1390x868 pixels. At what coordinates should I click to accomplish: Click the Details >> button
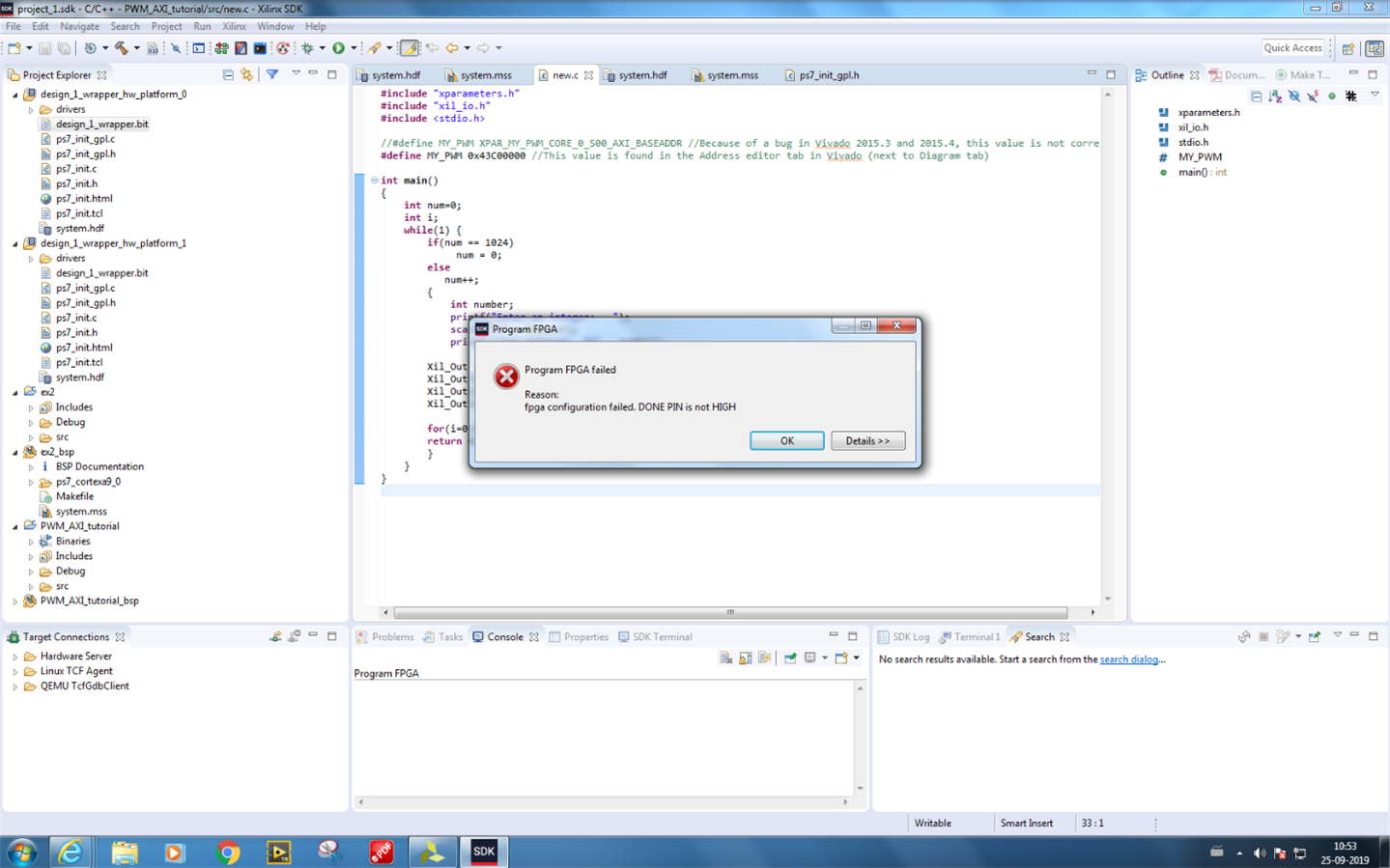click(867, 440)
